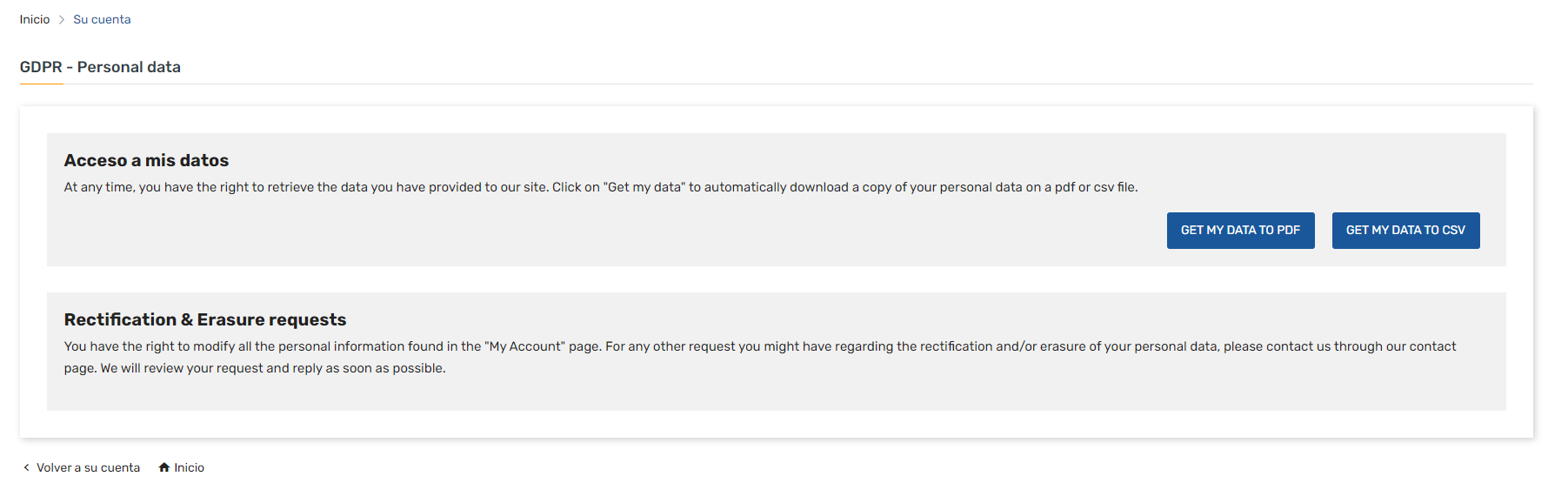
Task: Download personal data as a PDF file
Action: pyautogui.click(x=1240, y=231)
